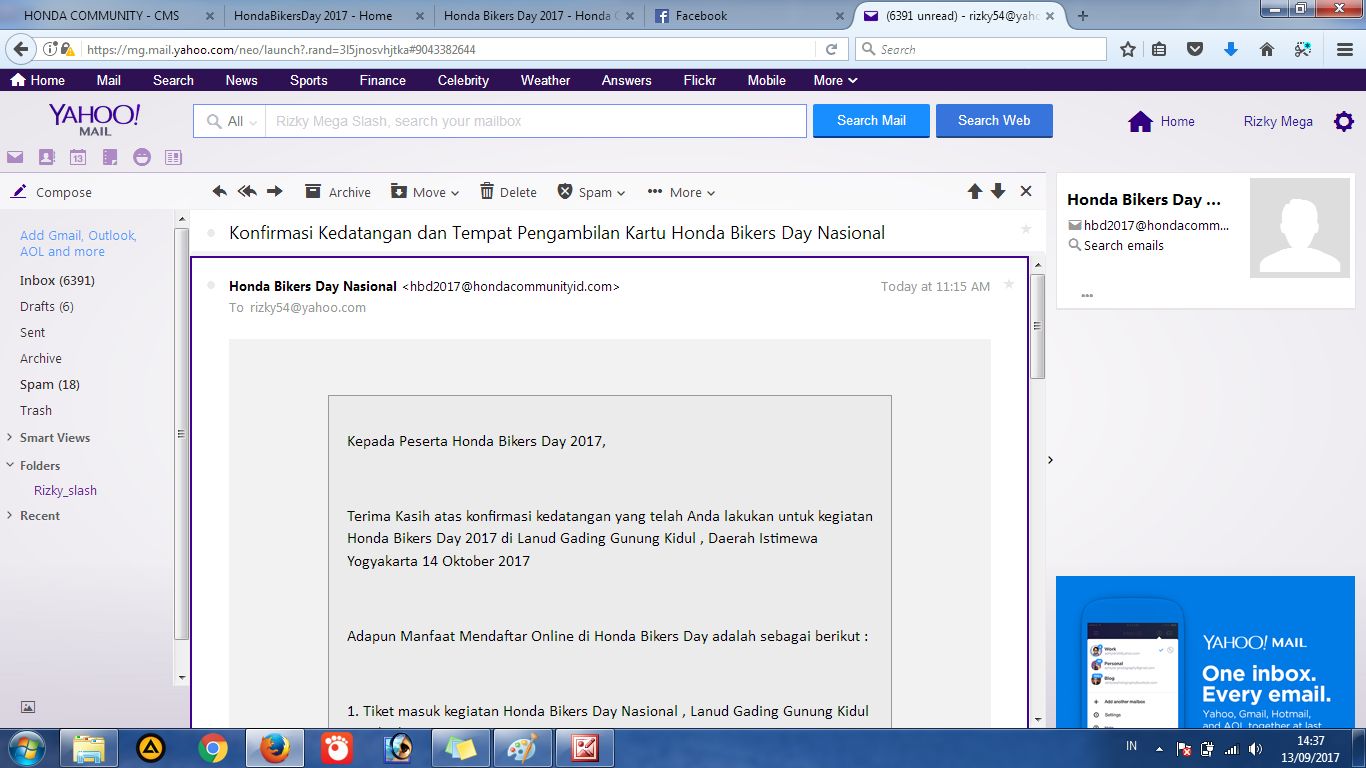This screenshot has width=1366, height=768.
Task: Reload the page in the address bar
Action: click(x=831, y=49)
